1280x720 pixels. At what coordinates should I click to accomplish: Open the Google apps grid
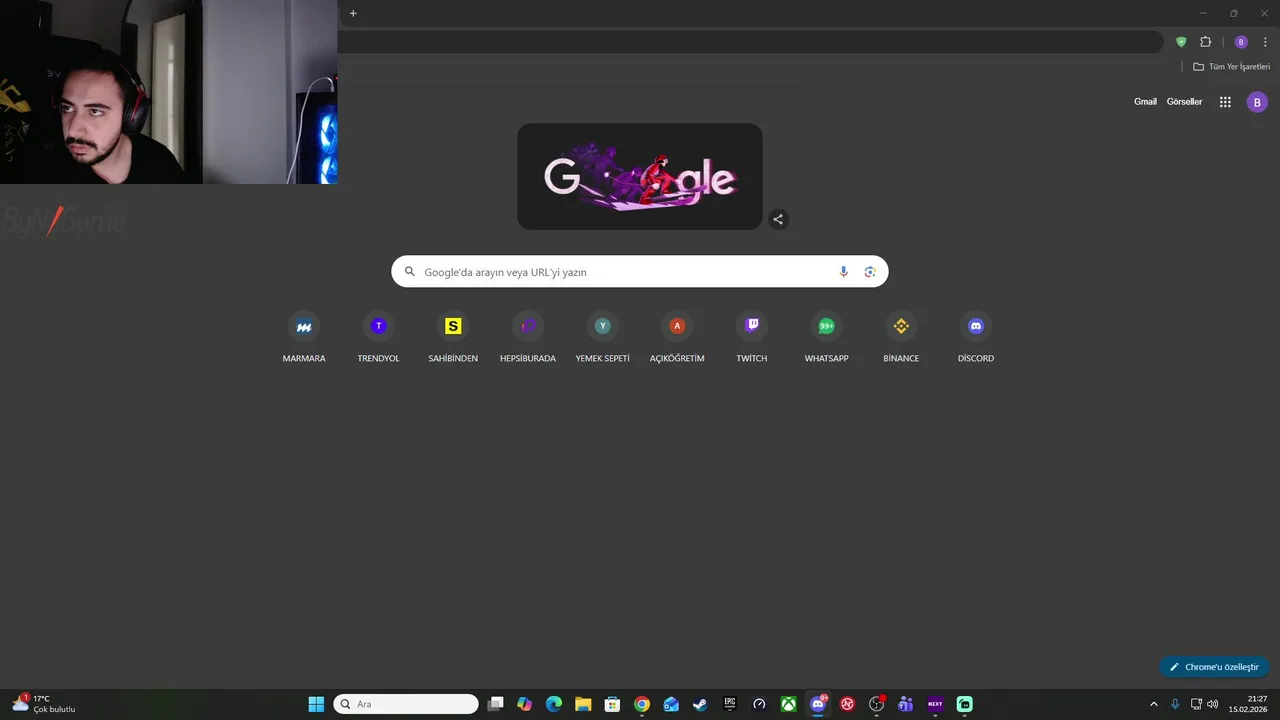[x=1225, y=102]
